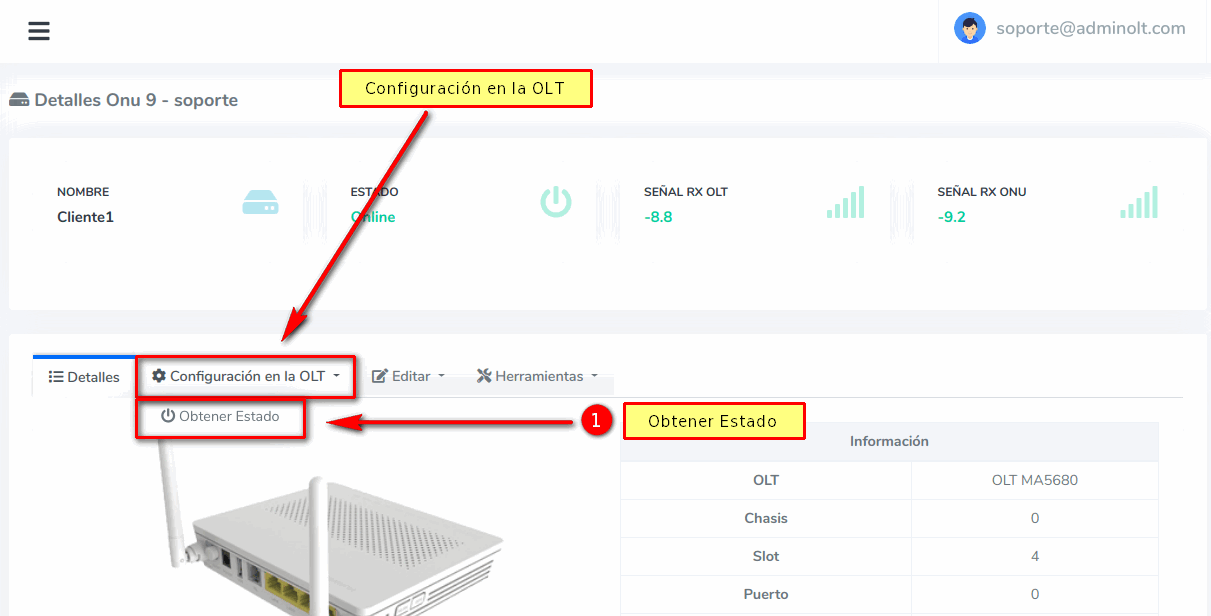Click the signal bars icon for Señal RX ONU
Viewport: 1211px width, 616px height.
tap(1139, 202)
